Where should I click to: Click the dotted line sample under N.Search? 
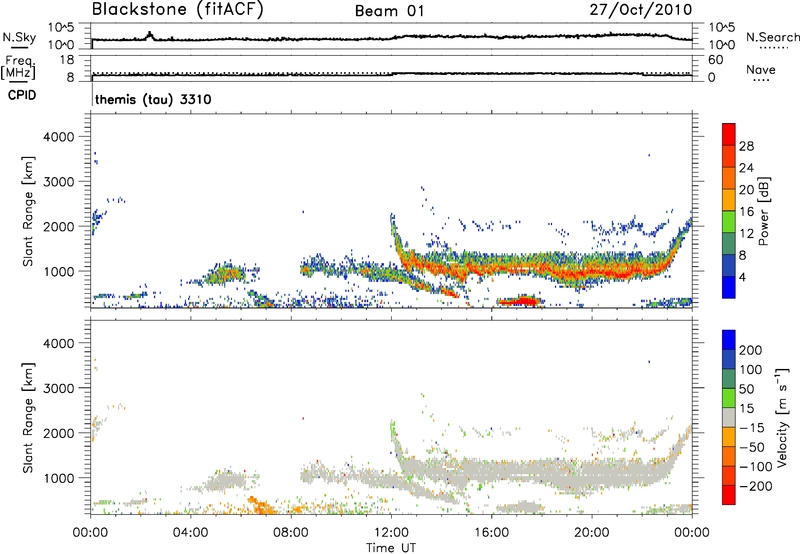coord(774,48)
